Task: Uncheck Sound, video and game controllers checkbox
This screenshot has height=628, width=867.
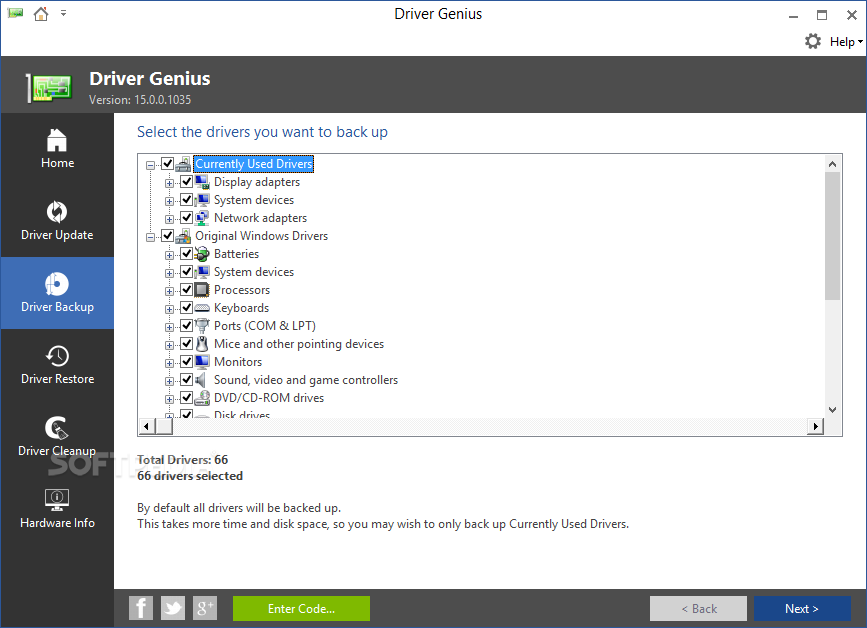Action: 187,379
